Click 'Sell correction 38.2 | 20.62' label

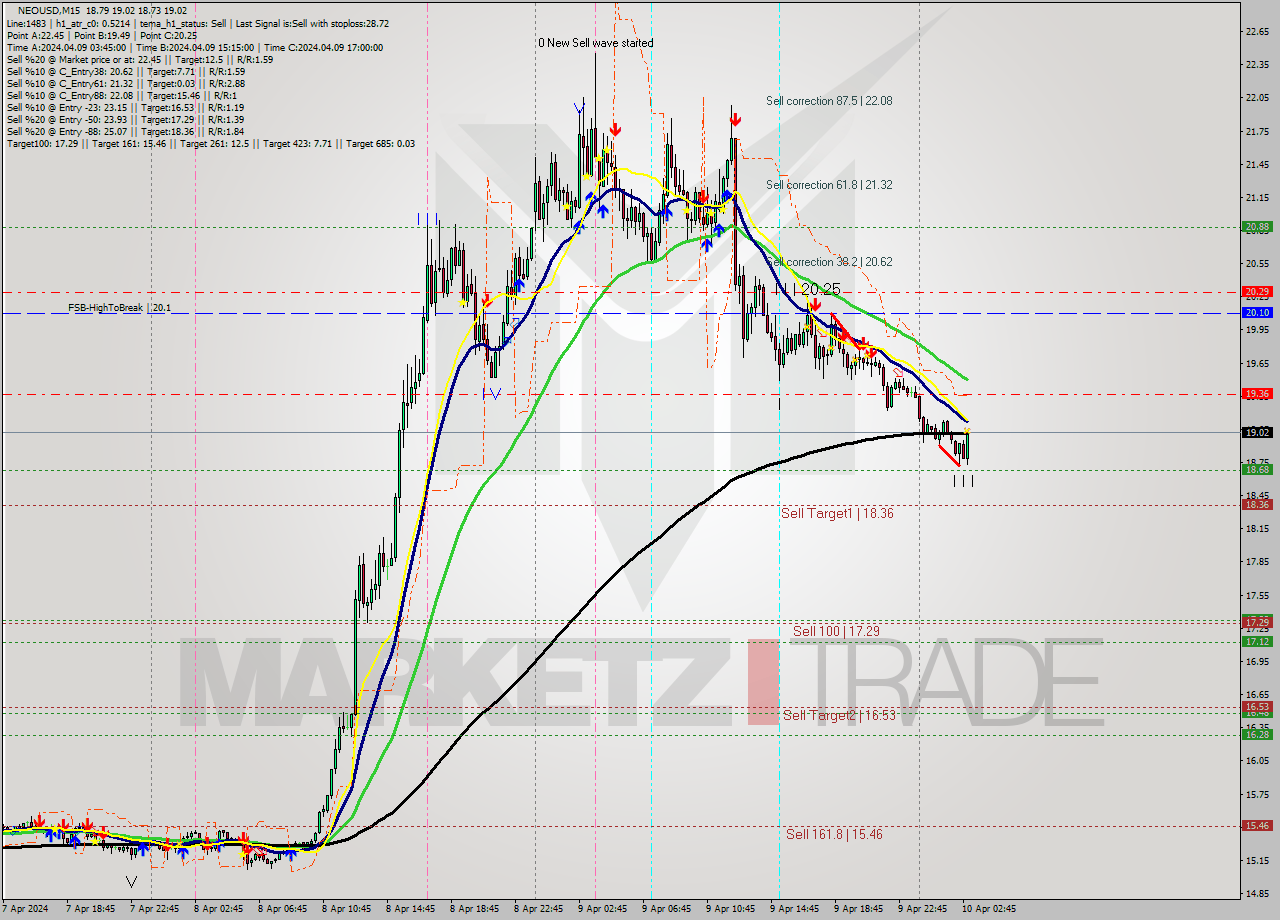pos(829,262)
